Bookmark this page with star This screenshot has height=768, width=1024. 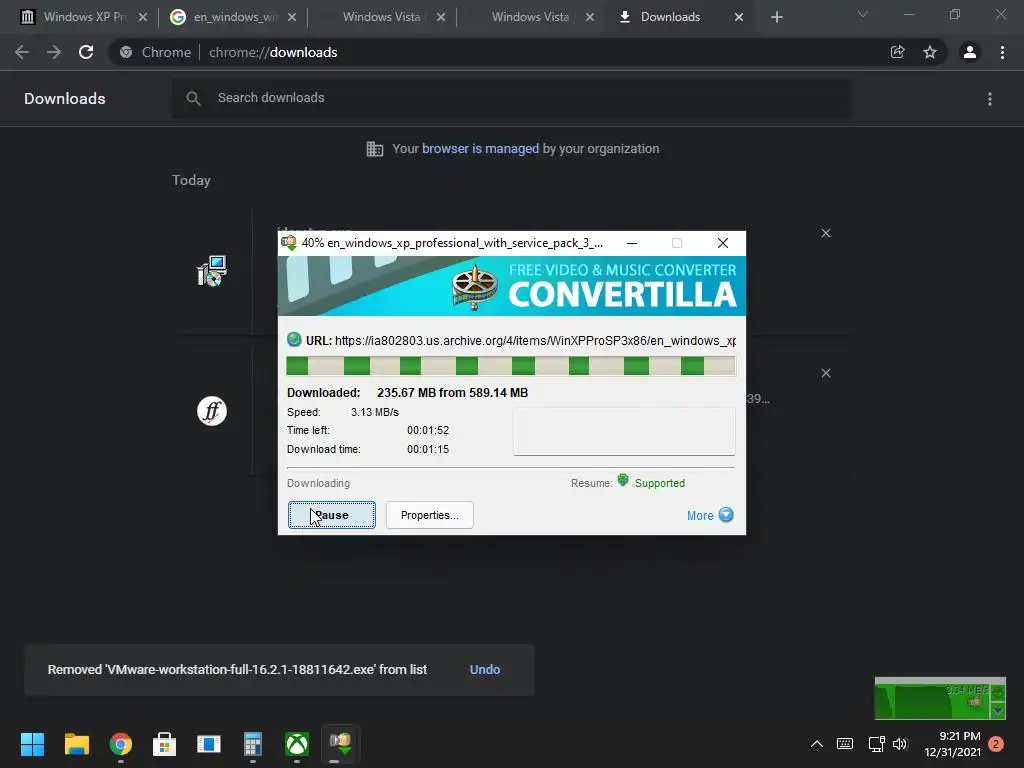click(930, 52)
